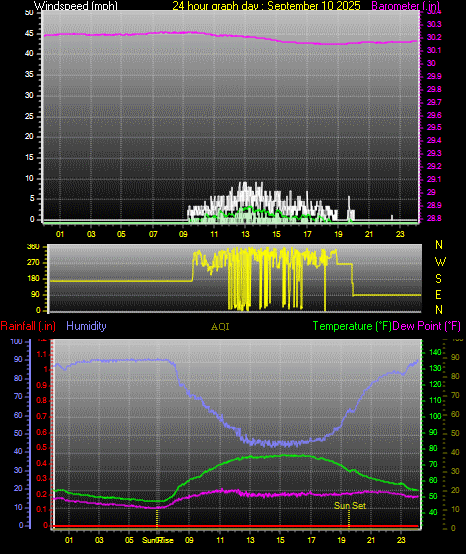Screen dimensions: 466x554
Task: Click the "29.9" barometer scale value
Action: (x=434, y=76)
